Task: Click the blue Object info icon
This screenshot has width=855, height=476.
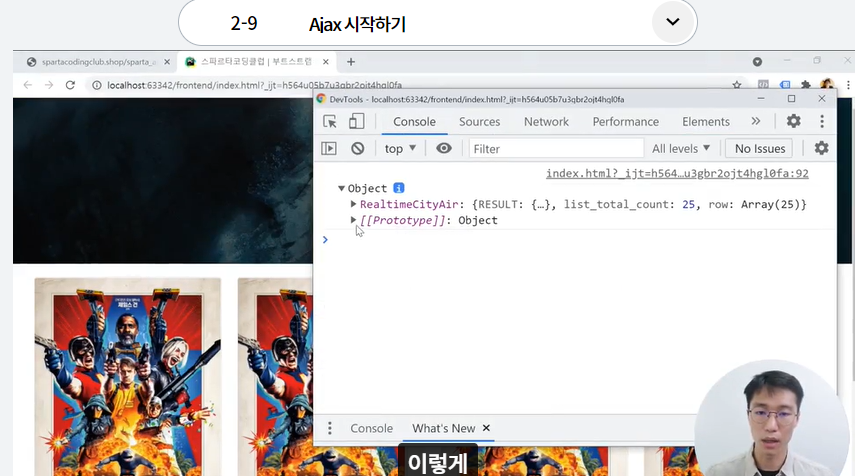Action: [x=399, y=188]
